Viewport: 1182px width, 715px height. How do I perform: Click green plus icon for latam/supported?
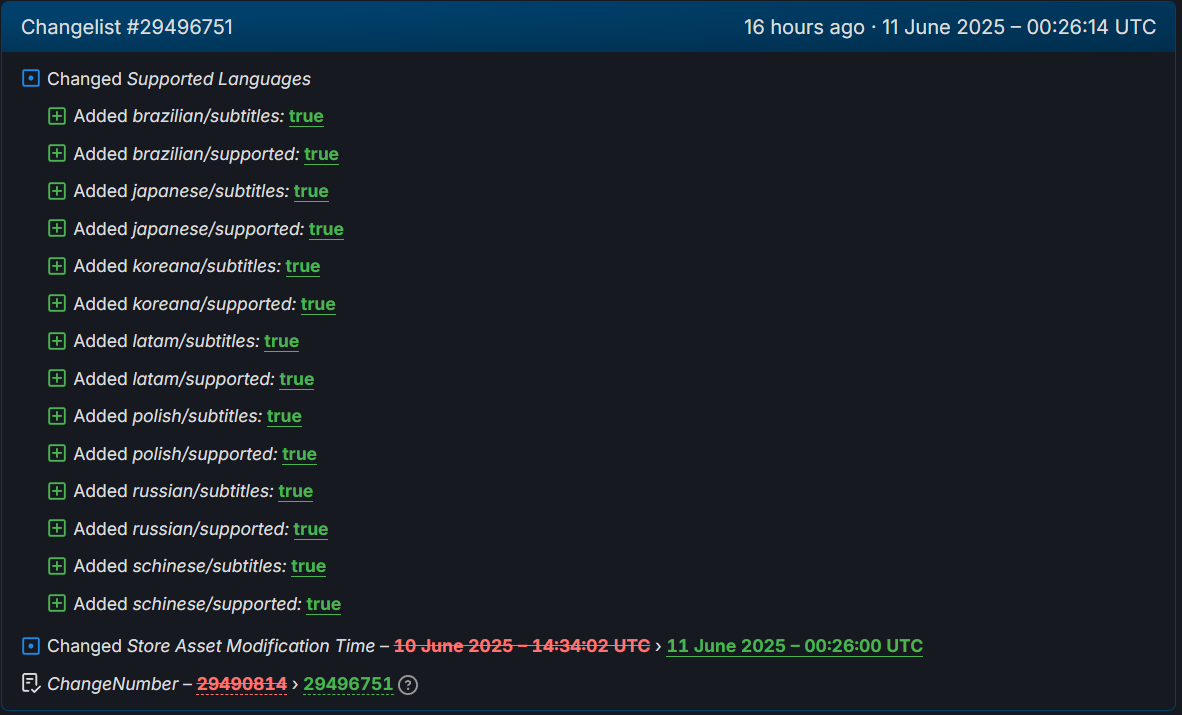click(57, 379)
